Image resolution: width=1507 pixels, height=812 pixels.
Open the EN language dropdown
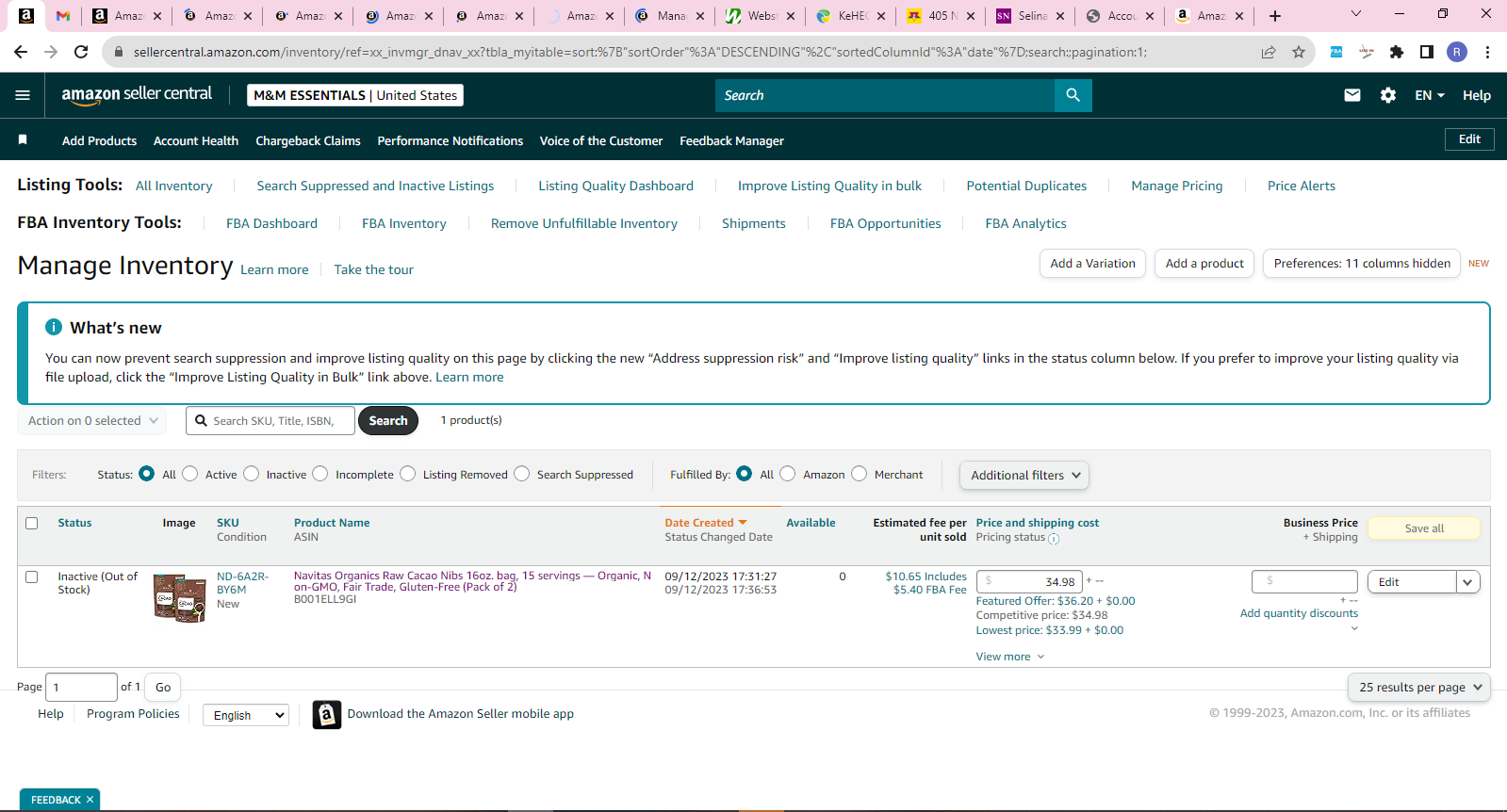click(x=1430, y=95)
